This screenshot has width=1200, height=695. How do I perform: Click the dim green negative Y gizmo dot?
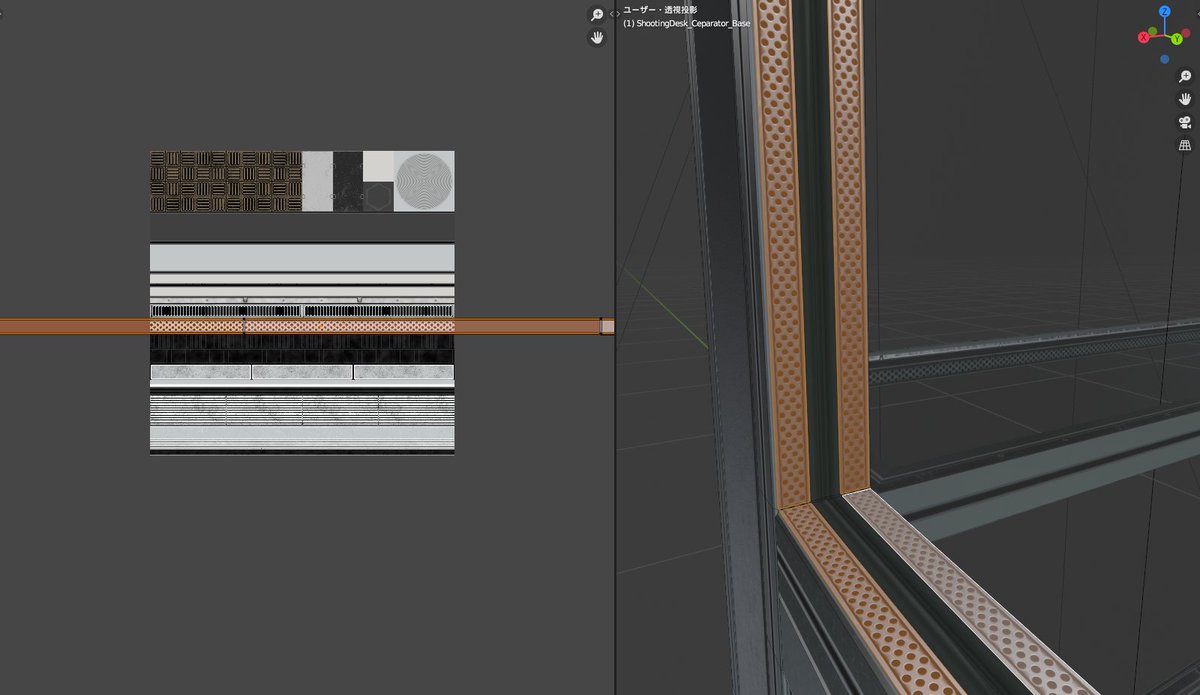pos(1152,32)
